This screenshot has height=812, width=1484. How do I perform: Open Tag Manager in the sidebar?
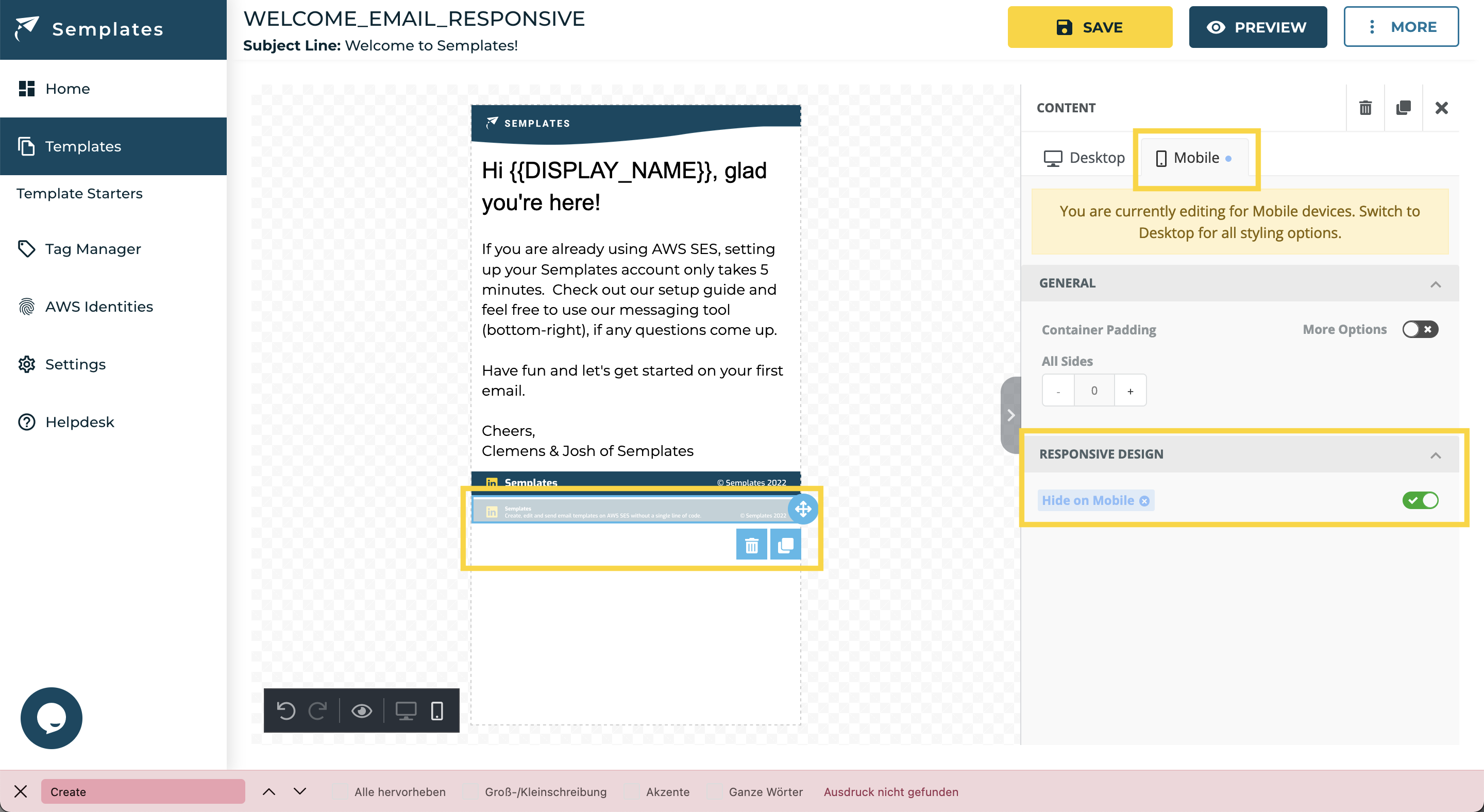coord(93,249)
